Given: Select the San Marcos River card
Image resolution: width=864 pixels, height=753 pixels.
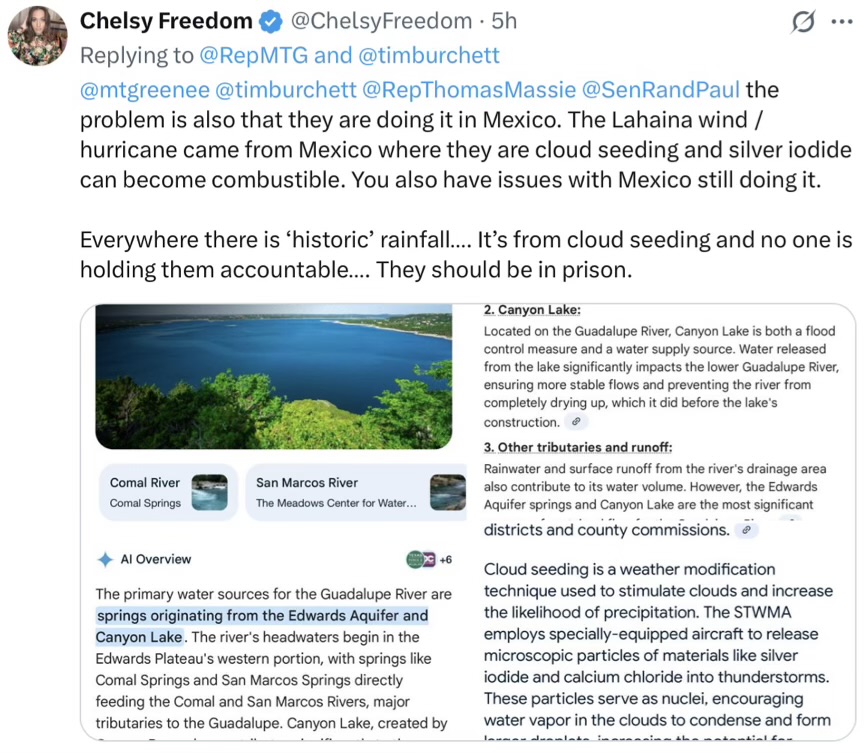Looking at the screenshot, I should point(356,492).
